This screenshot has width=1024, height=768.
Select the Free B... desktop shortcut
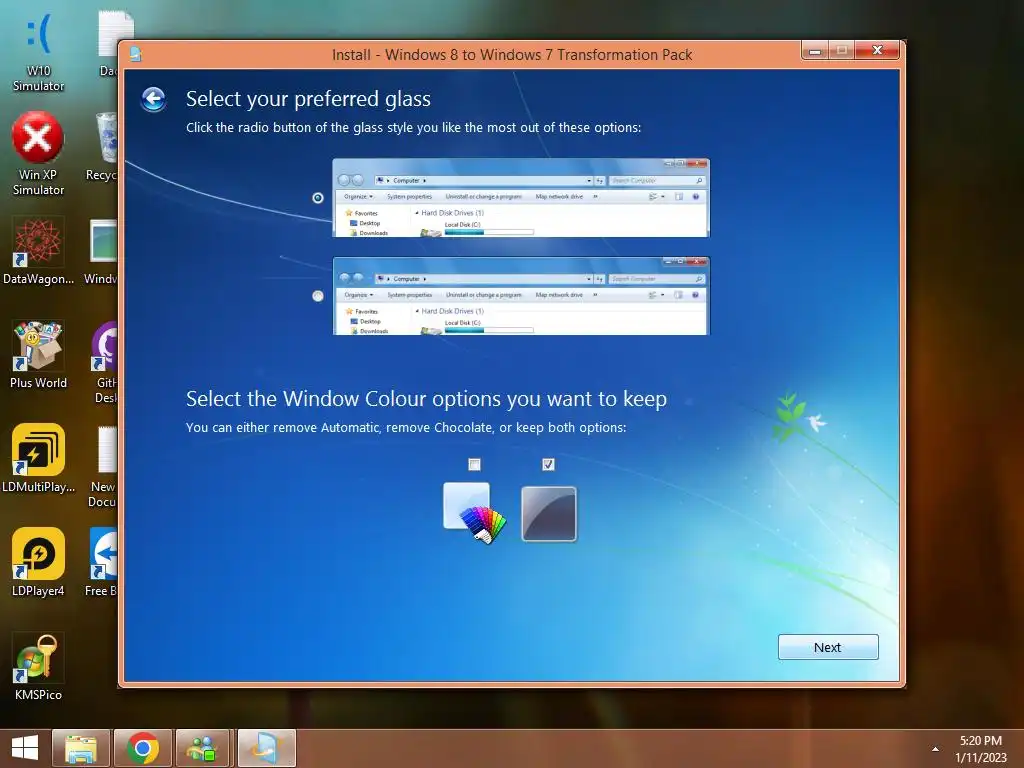coord(102,562)
